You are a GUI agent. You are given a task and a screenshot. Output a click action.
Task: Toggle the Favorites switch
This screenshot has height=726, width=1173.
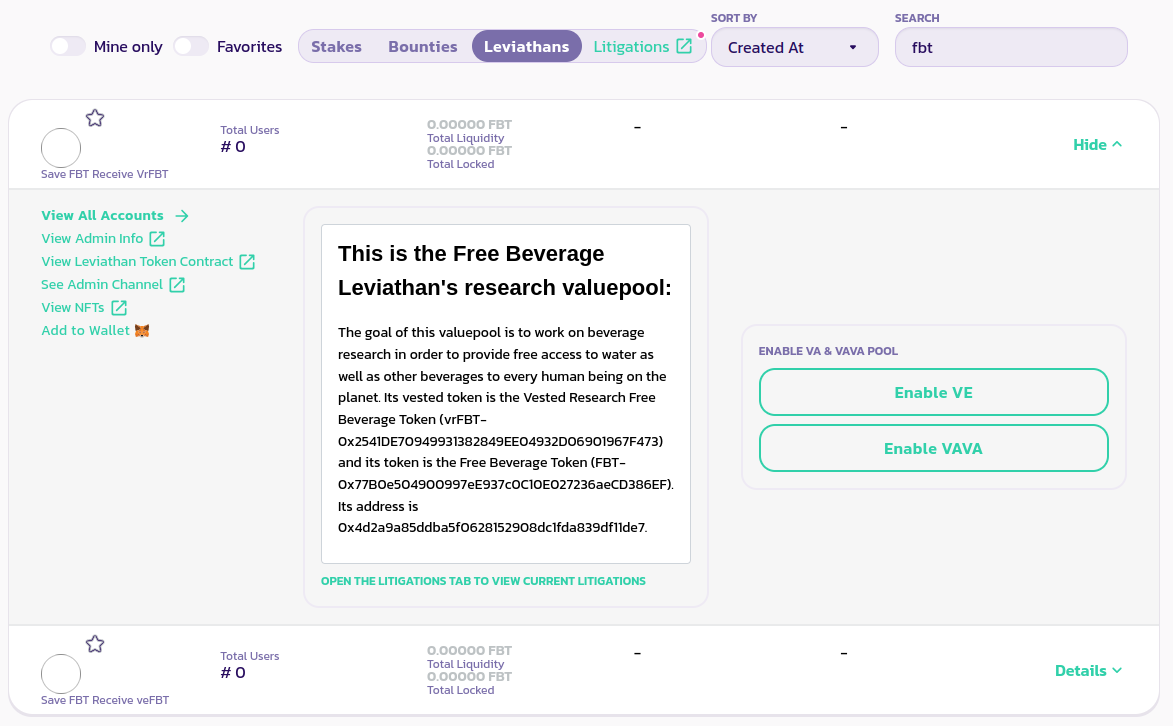[191, 46]
